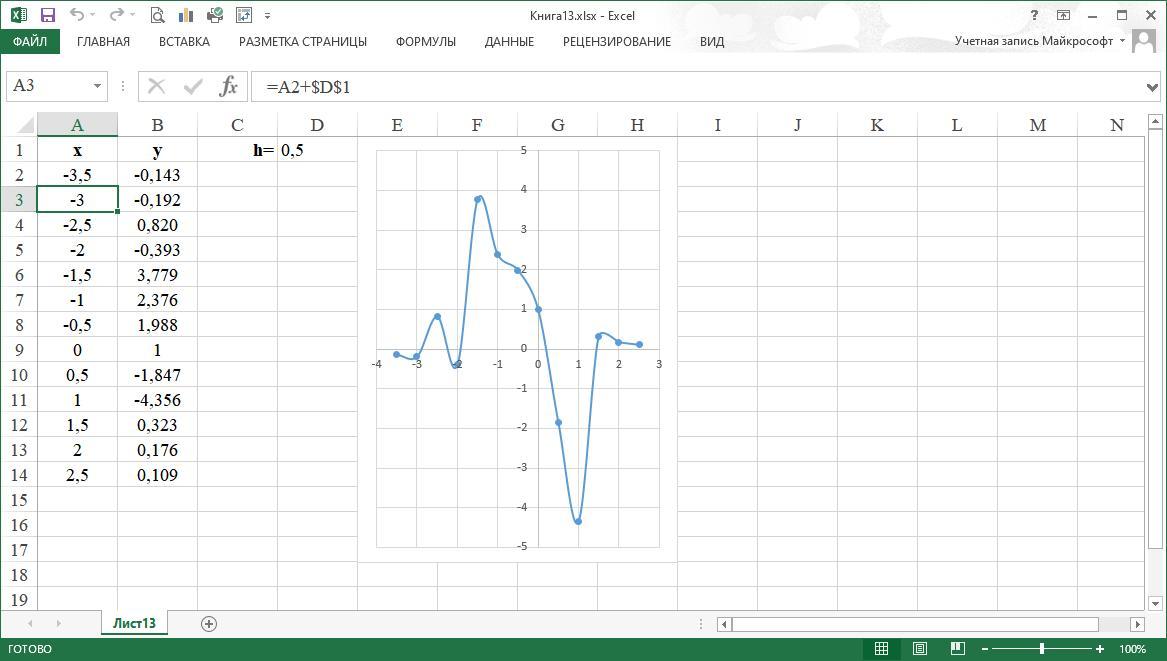Switch to Page Layout view in status bar
The width and height of the screenshot is (1167, 661).
920,649
